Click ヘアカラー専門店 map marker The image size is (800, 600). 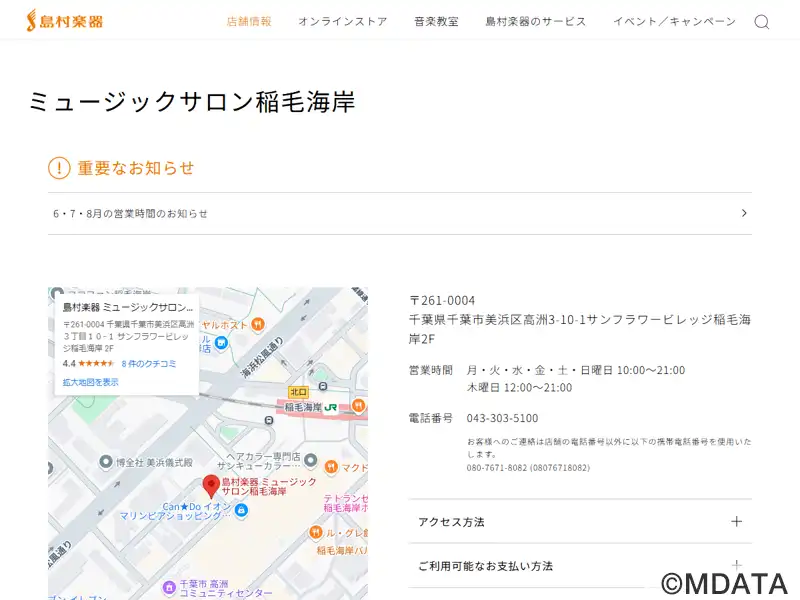(310, 461)
